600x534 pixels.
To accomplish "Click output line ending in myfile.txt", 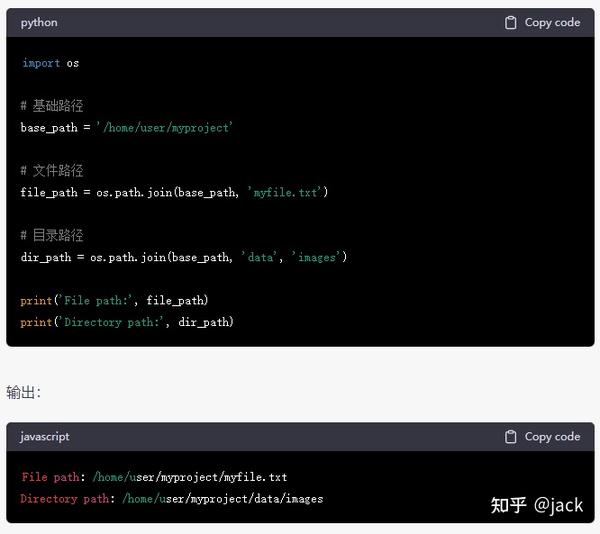I will pyautogui.click(x=154, y=477).
